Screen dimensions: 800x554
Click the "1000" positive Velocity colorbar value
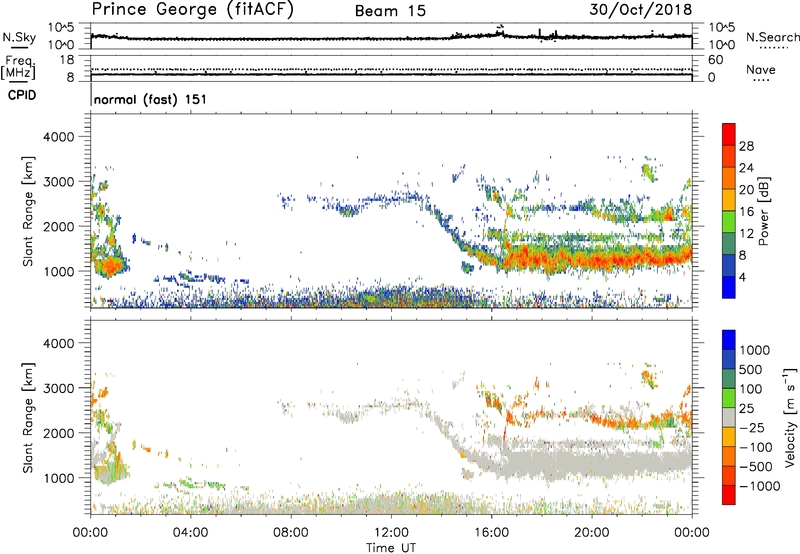point(755,350)
